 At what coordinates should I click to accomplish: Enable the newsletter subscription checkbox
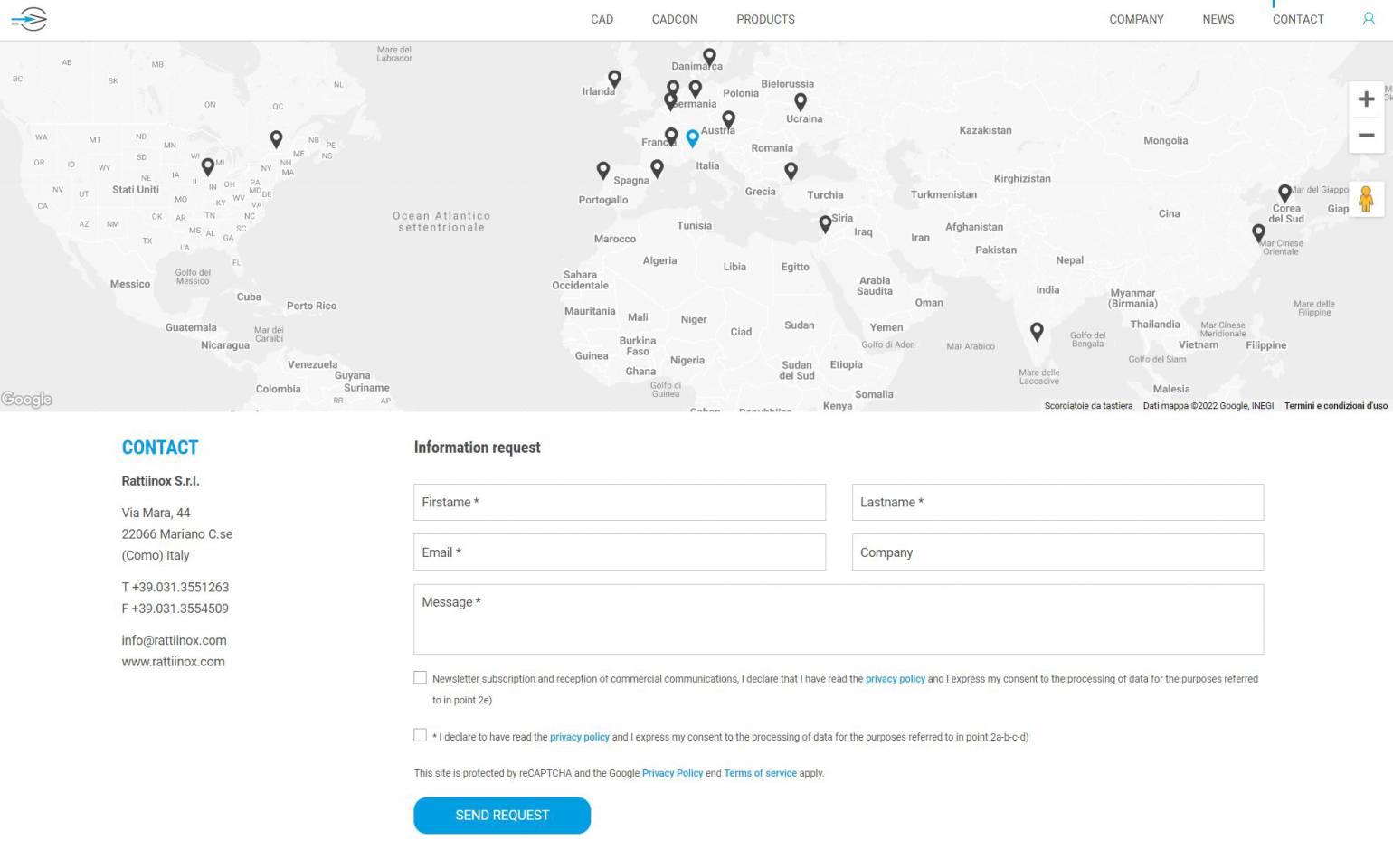point(420,677)
